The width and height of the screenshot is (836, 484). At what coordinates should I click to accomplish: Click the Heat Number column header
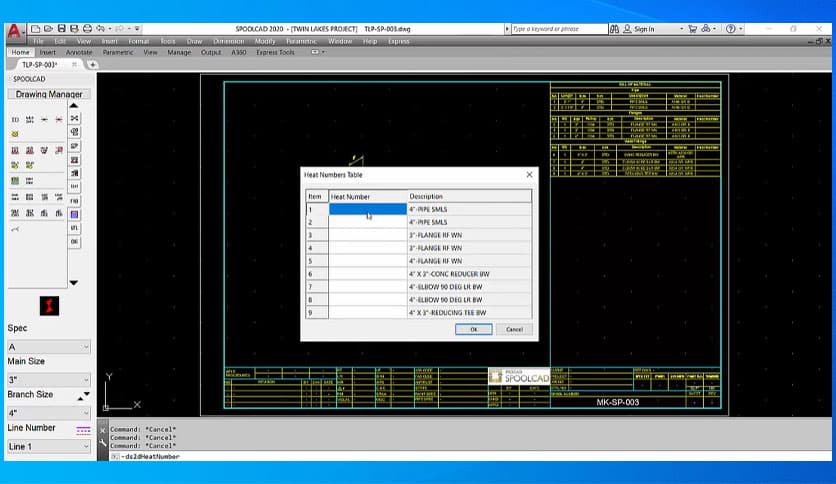coord(368,197)
